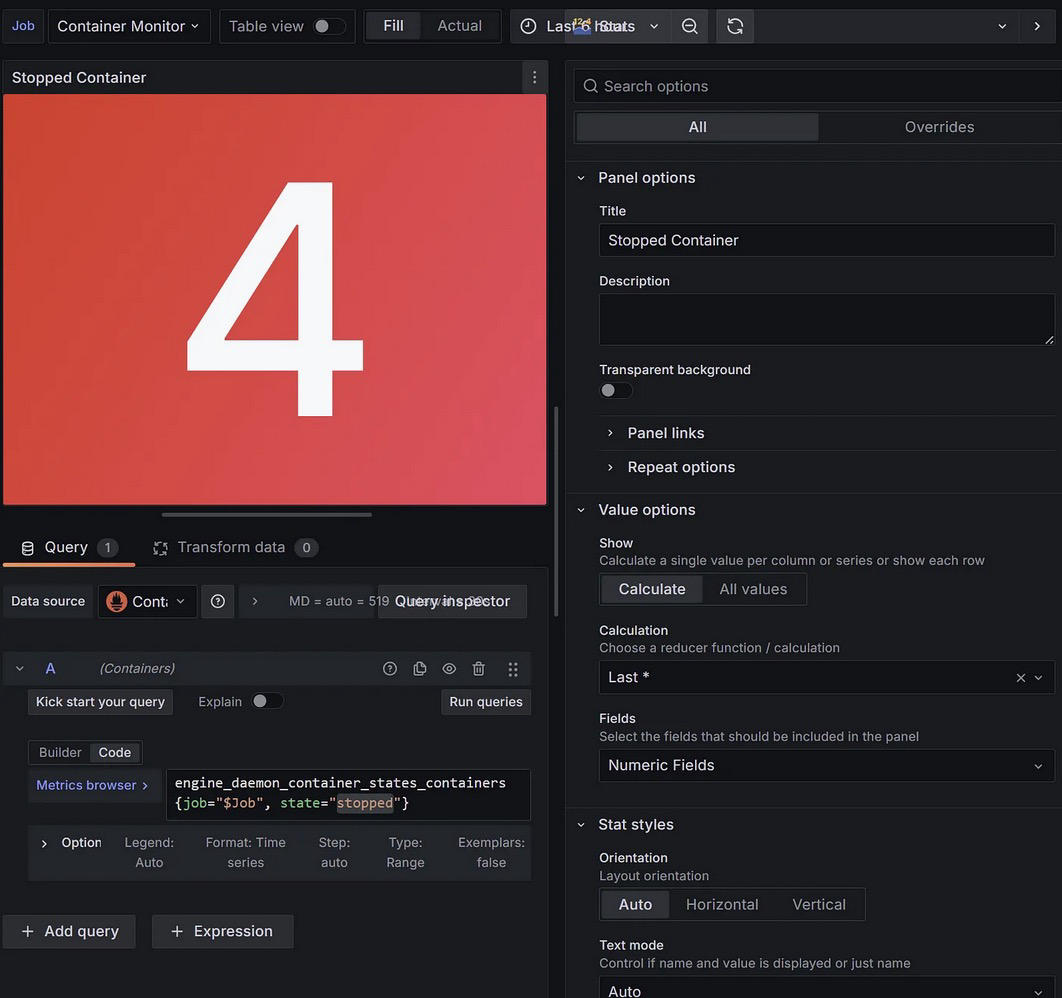Delete query A with trash icon
The width and height of the screenshot is (1062, 998).
(478, 669)
